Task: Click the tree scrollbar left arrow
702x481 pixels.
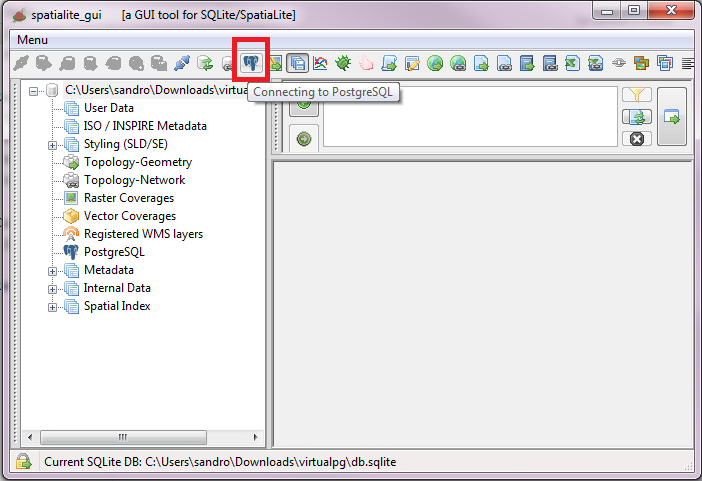Action: click(30, 437)
